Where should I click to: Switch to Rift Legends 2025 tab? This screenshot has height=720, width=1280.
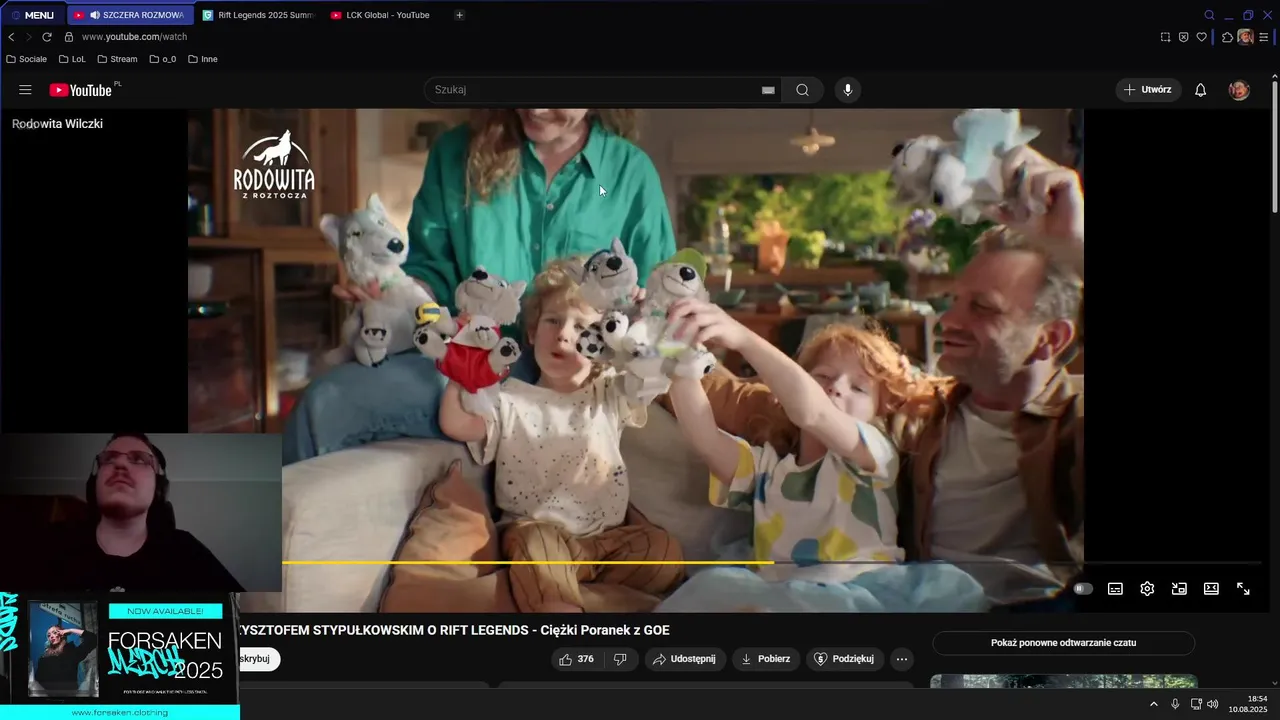point(258,15)
